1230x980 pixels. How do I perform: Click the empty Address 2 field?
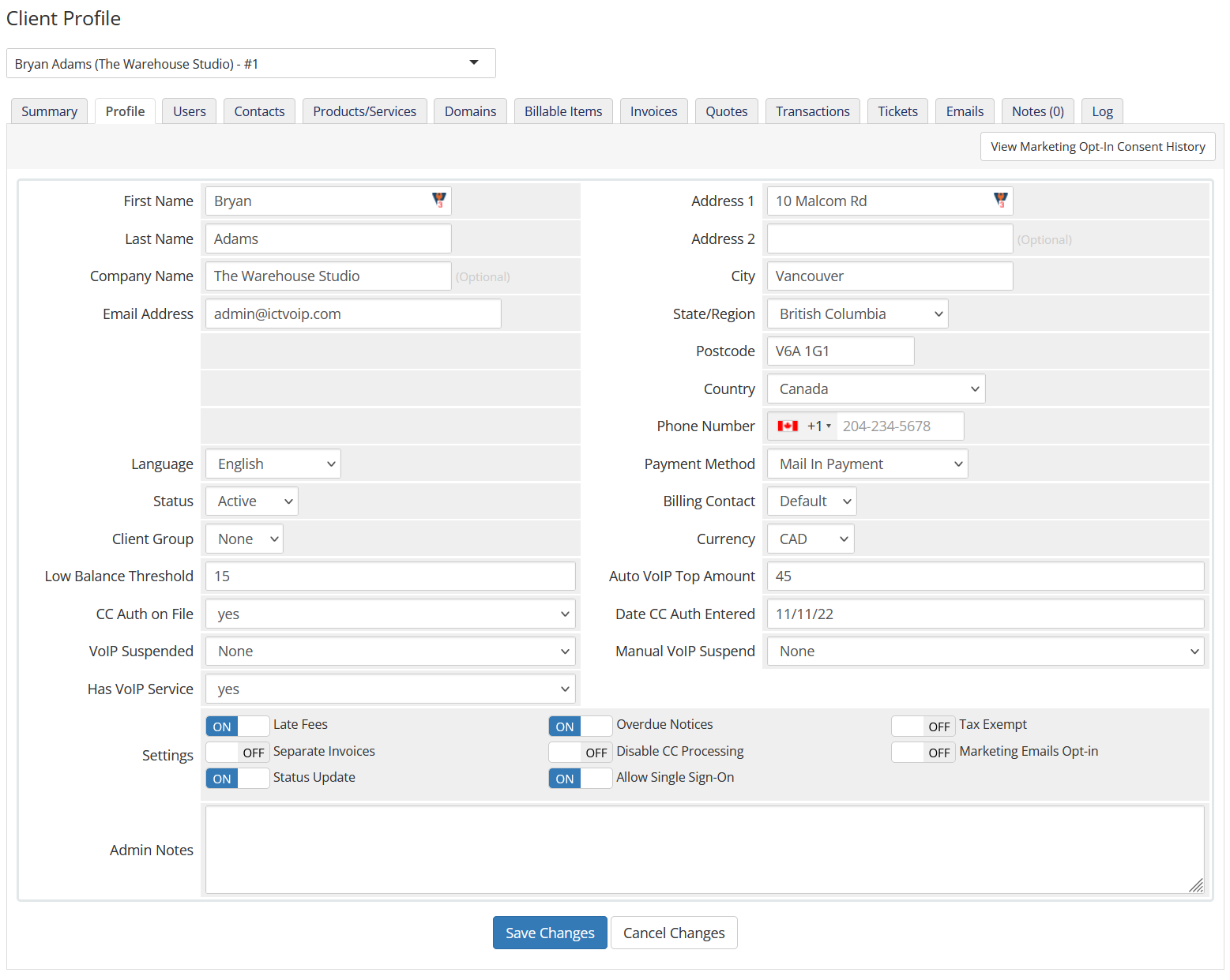(890, 238)
